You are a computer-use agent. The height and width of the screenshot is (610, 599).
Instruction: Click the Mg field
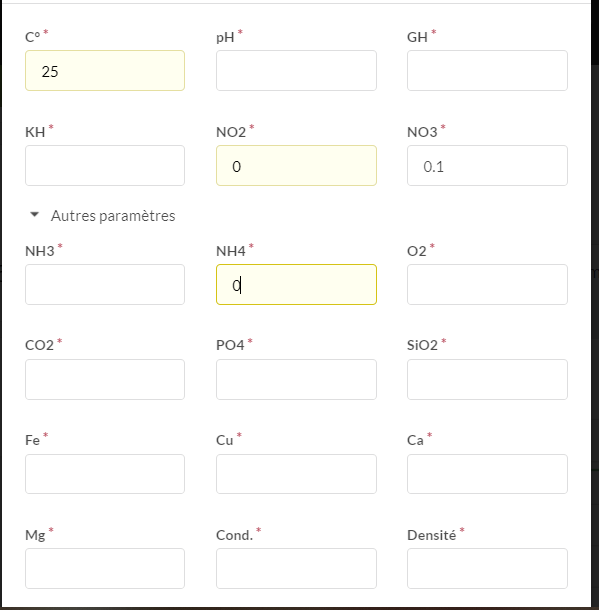tap(105, 568)
